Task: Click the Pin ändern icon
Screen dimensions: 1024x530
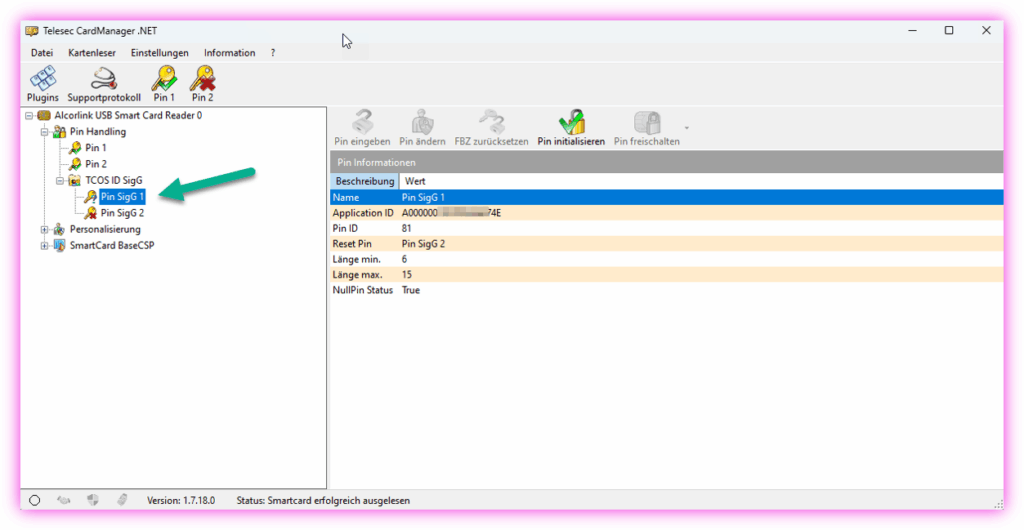Action: (422, 123)
